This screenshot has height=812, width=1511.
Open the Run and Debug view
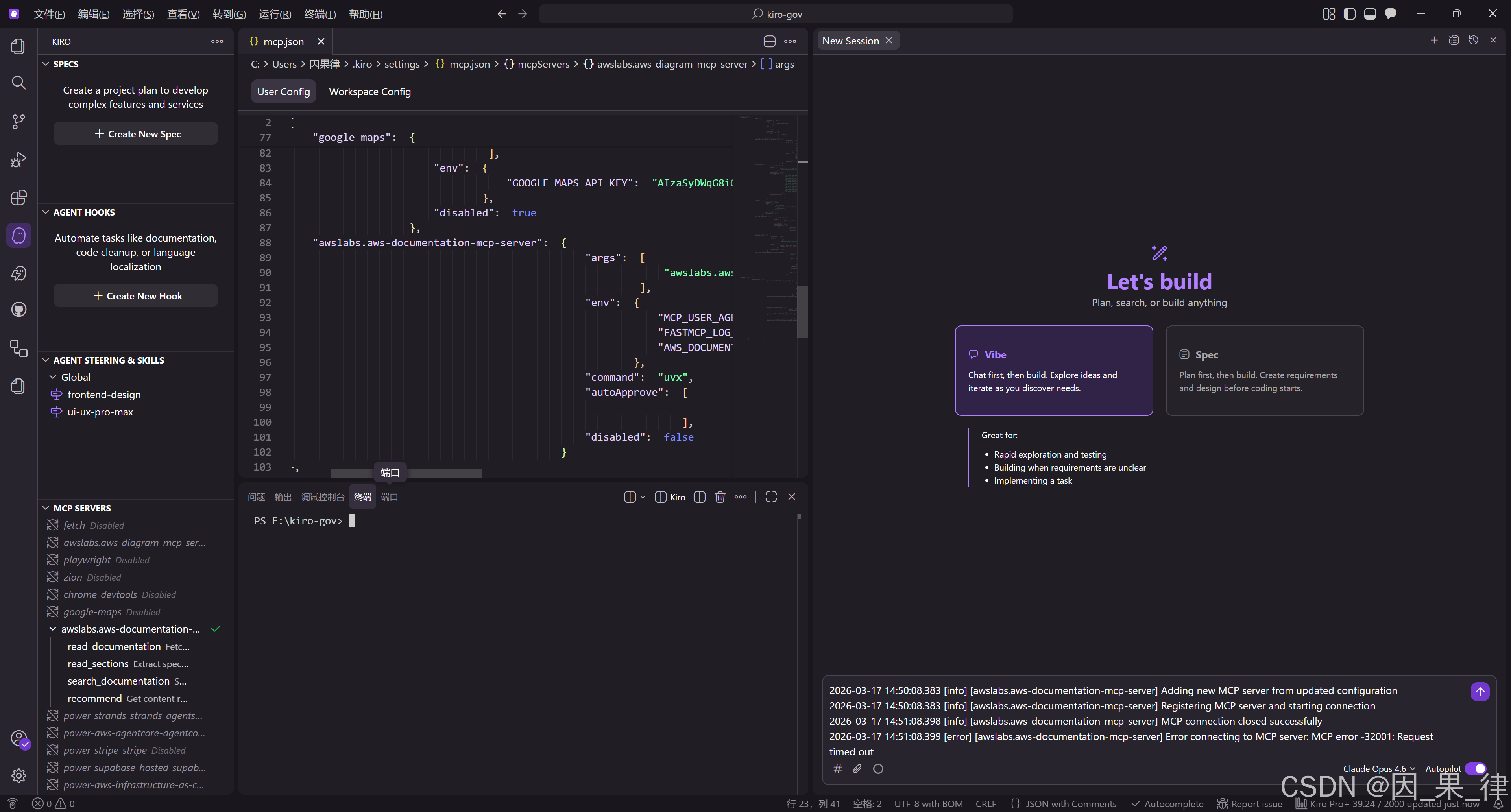click(x=18, y=159)
